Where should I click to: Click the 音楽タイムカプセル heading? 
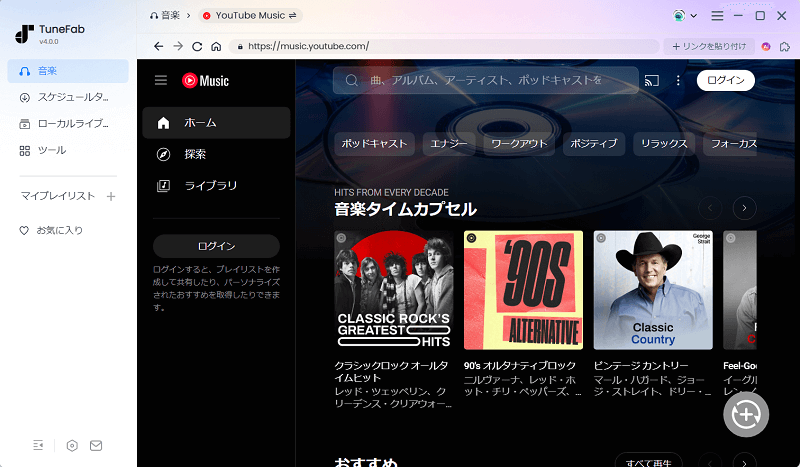pos(406,209)
